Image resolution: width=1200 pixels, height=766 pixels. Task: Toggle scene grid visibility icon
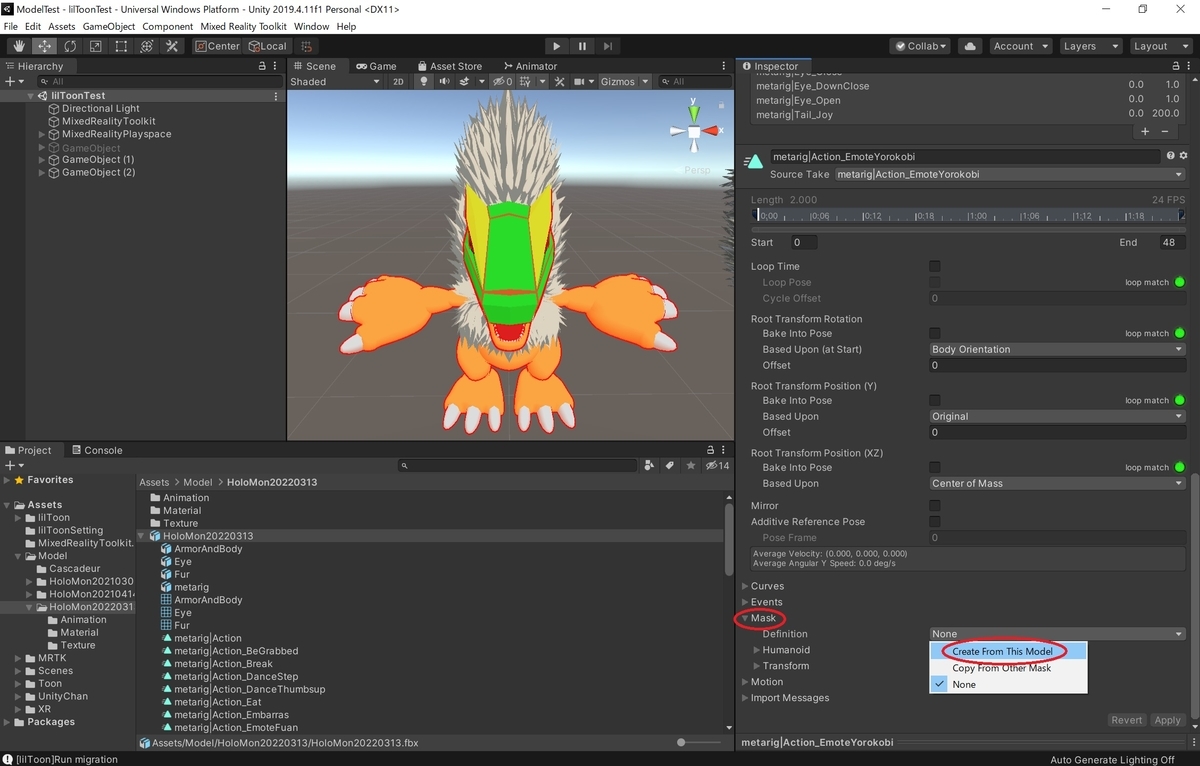(524, 82)
